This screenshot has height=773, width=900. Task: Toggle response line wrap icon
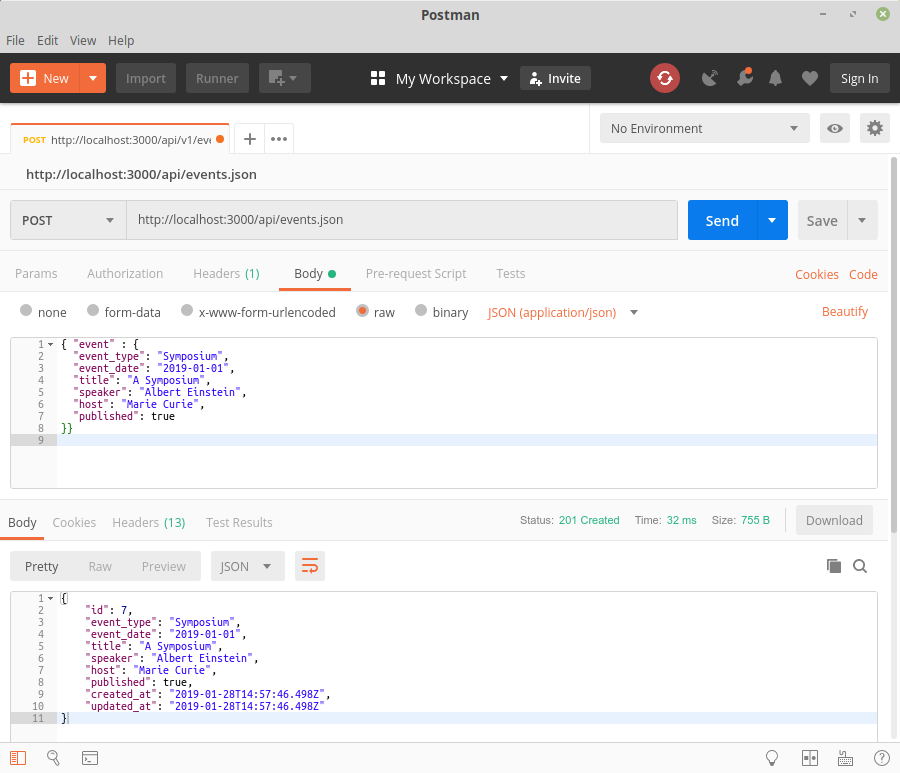(310, 566)
